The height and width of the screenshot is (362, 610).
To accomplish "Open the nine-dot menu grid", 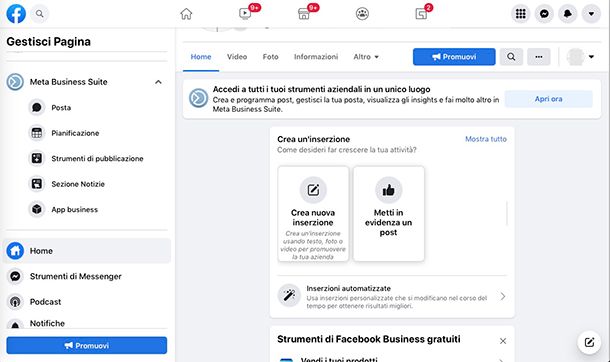I will [x=521, y=14].
